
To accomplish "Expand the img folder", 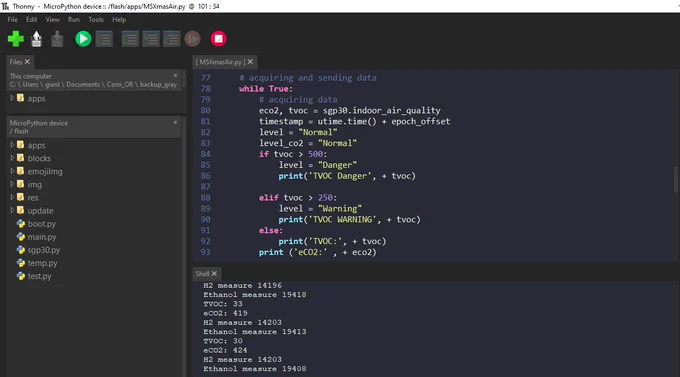I will pyautogui.click(x=12, y=184).
